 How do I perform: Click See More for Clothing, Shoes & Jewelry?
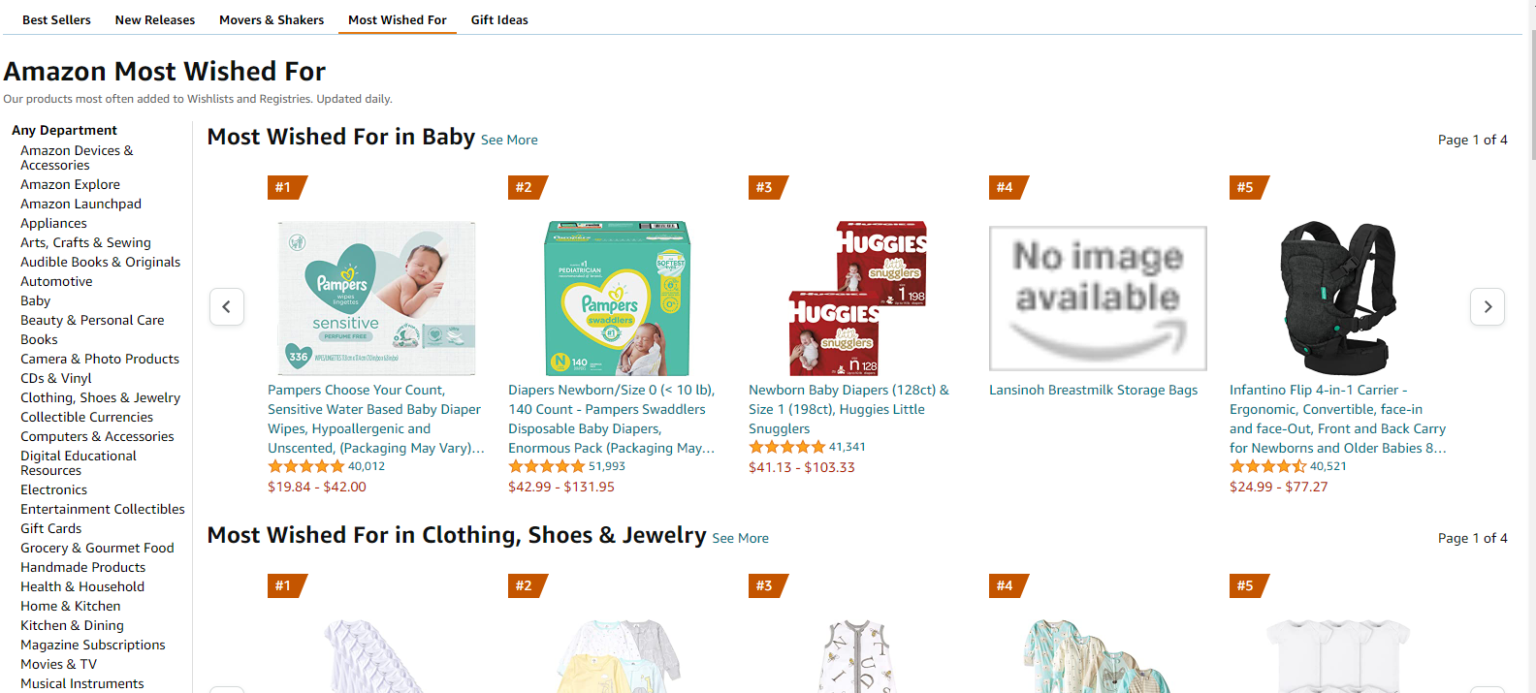(740, 538)
